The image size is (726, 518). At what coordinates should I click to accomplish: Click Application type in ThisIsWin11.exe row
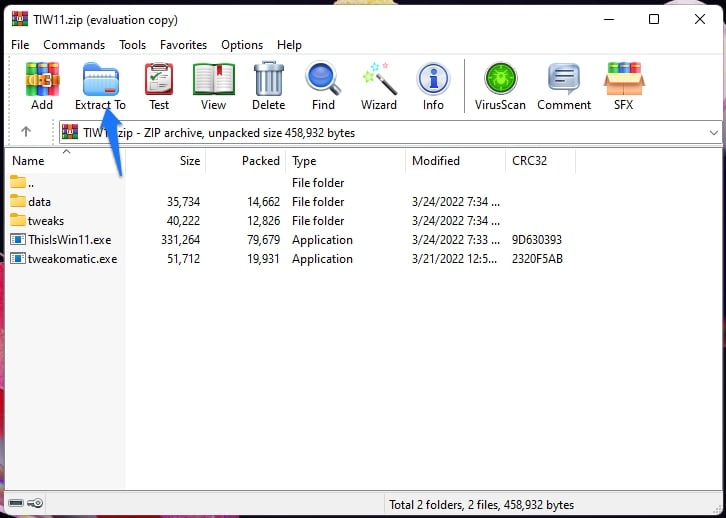pyautogui.click(x=322, y=240)
